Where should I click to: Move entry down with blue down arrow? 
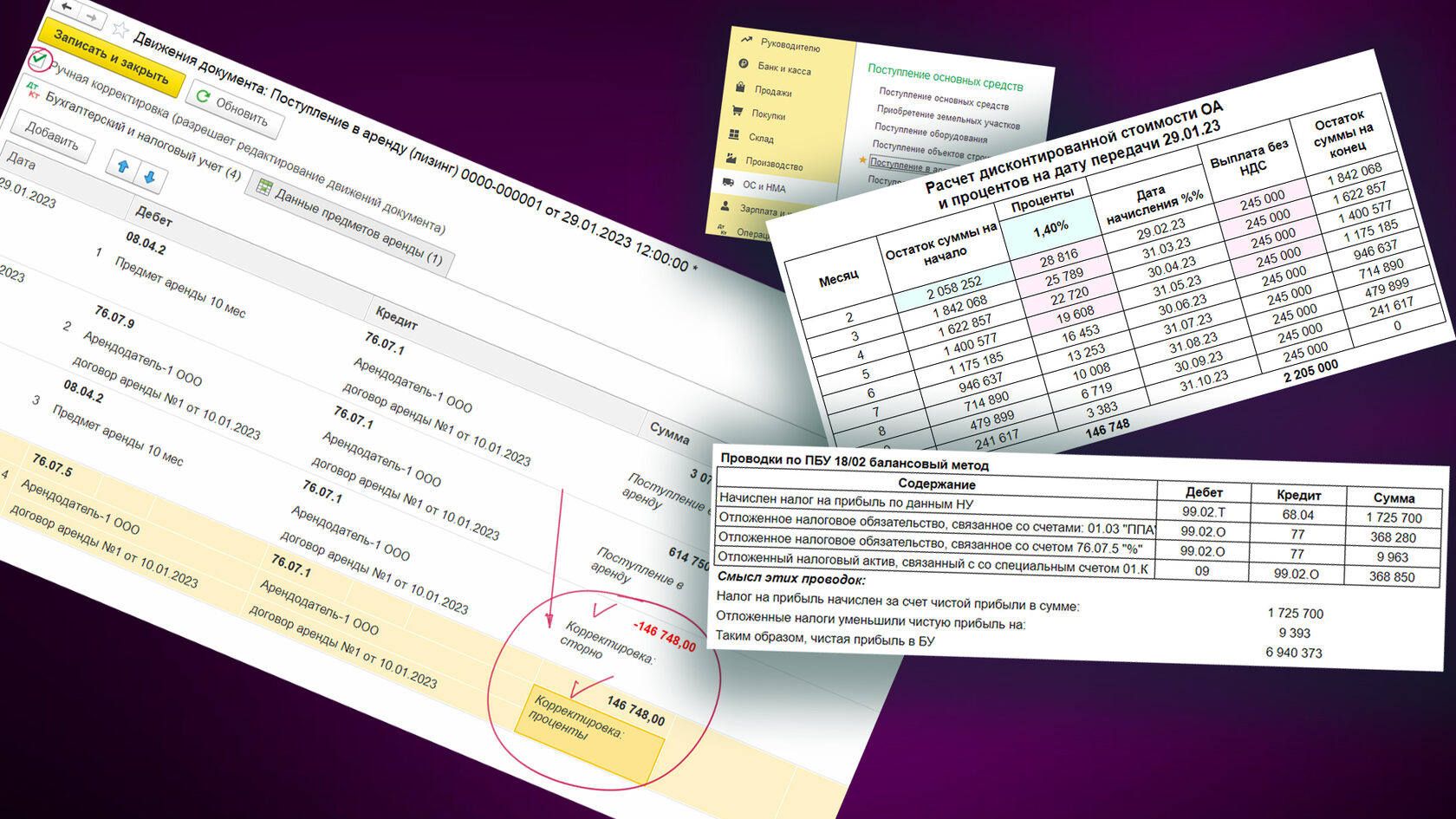coord(149,177)
